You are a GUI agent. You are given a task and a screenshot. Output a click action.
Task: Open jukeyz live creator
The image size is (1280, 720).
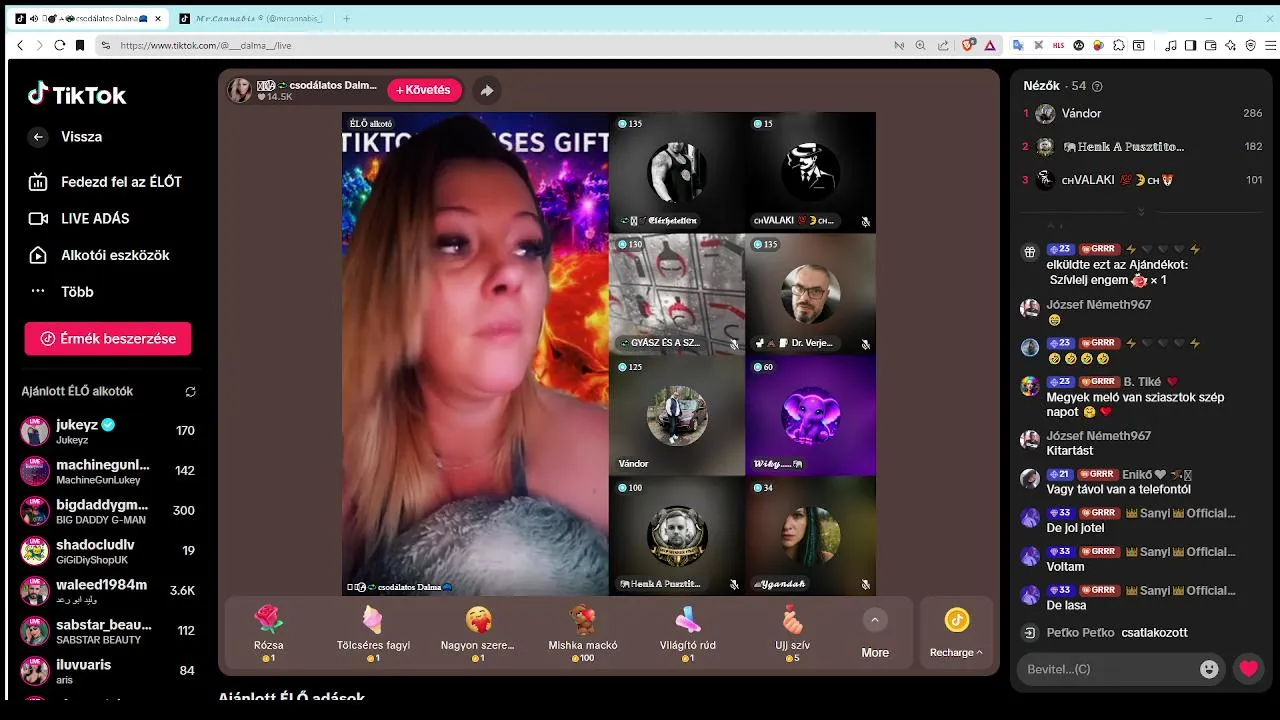pos(108,431)
